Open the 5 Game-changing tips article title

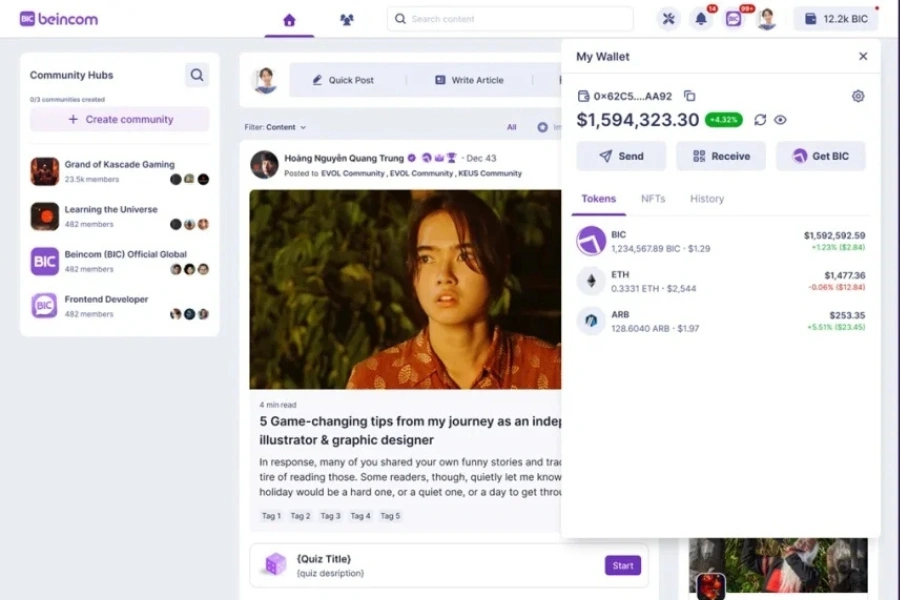coord(410,431)
